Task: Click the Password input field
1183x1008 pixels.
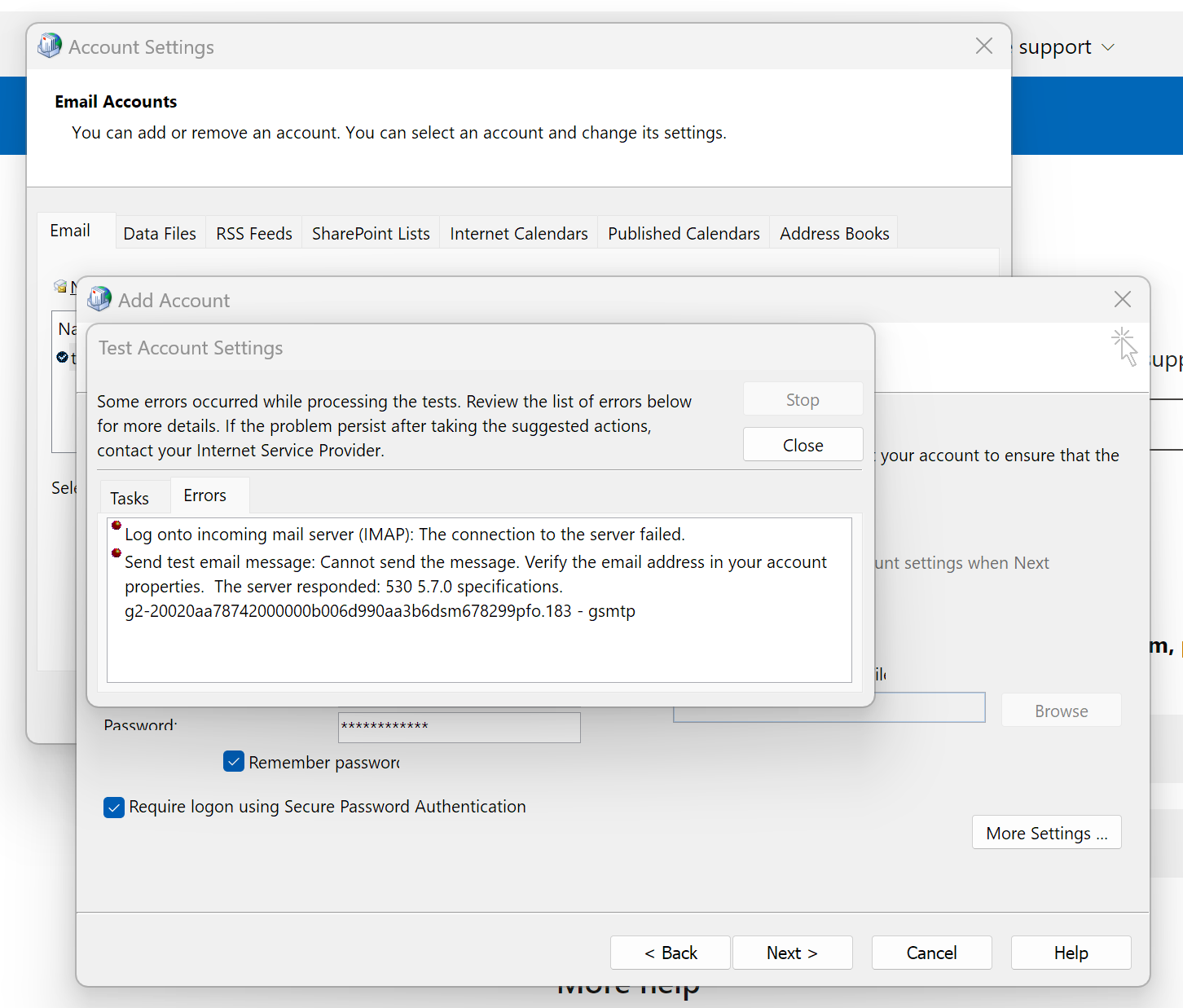Action: (x=460, y=726)
